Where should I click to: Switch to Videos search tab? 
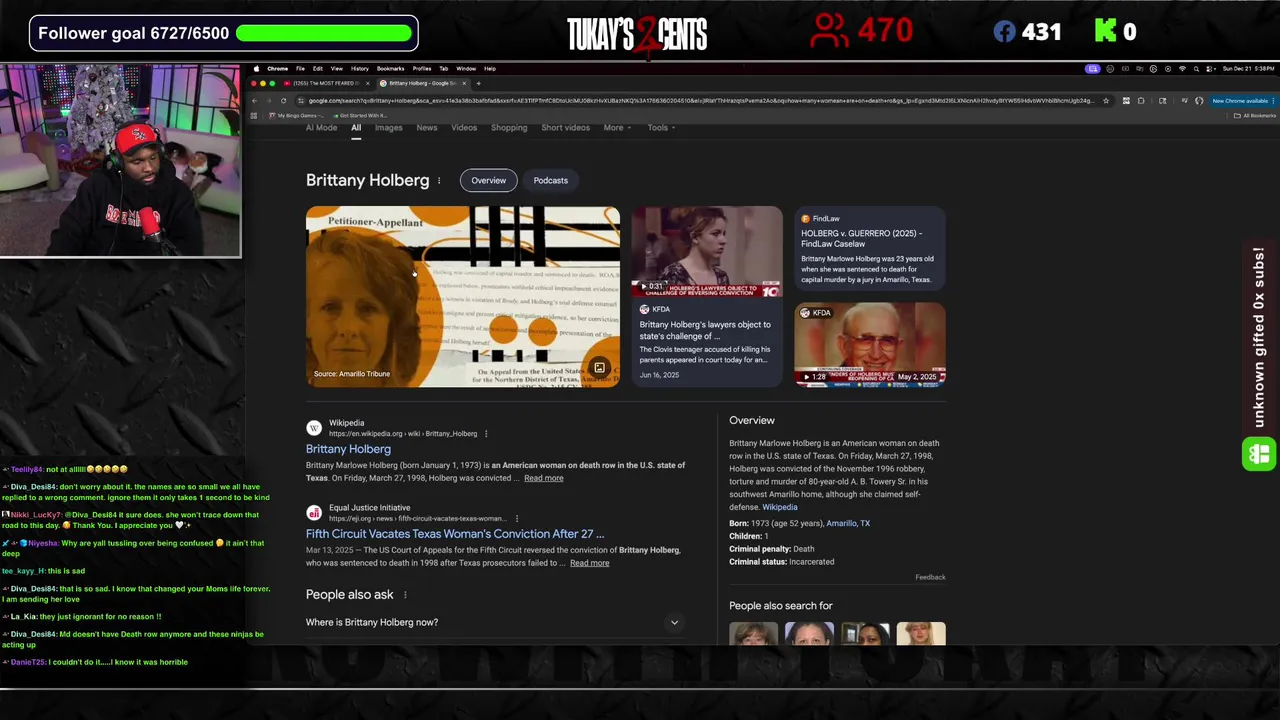pos(464,128)
